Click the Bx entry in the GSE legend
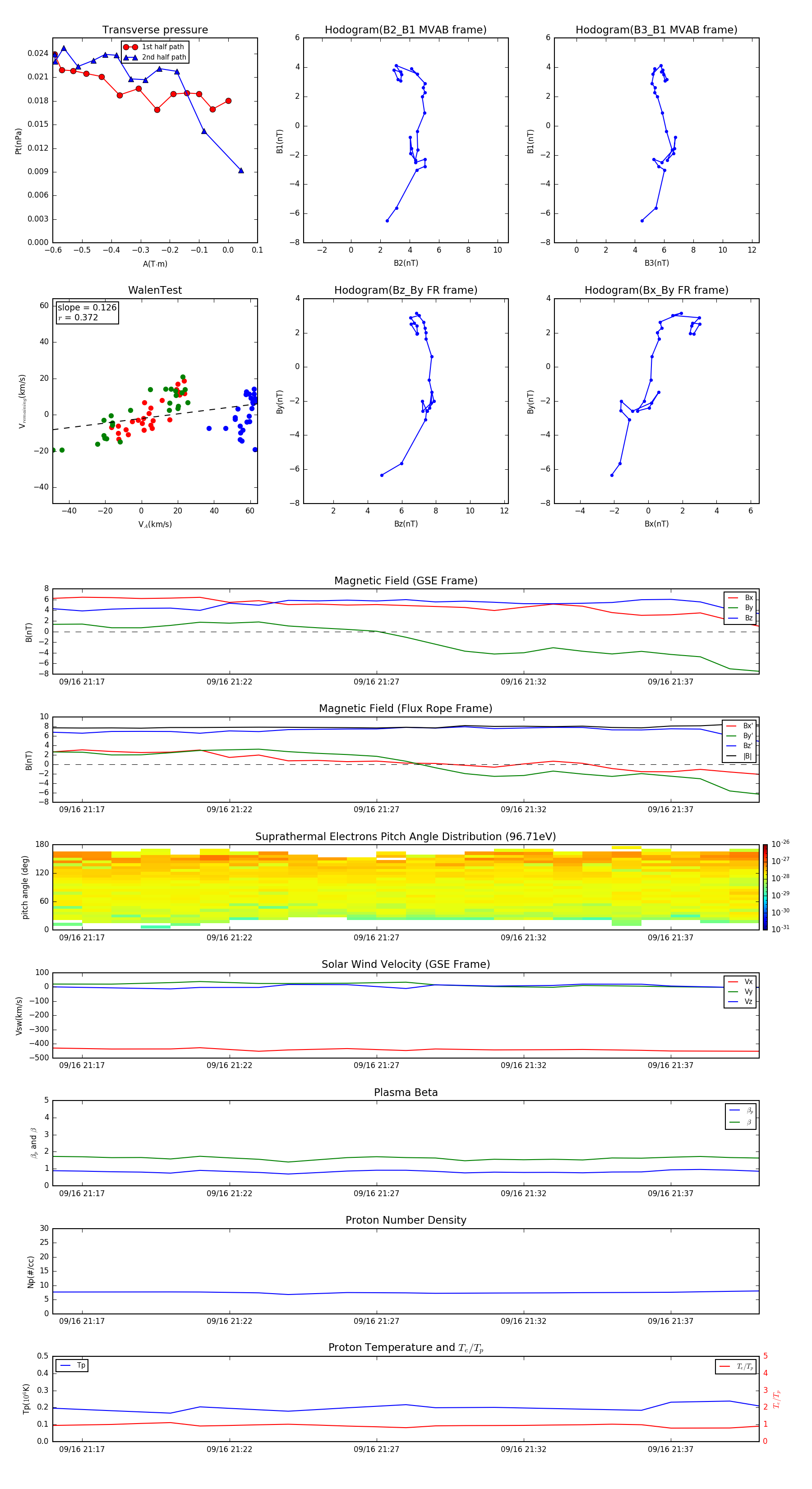Viewport: 812px width, 1489px height. point(740,598)
